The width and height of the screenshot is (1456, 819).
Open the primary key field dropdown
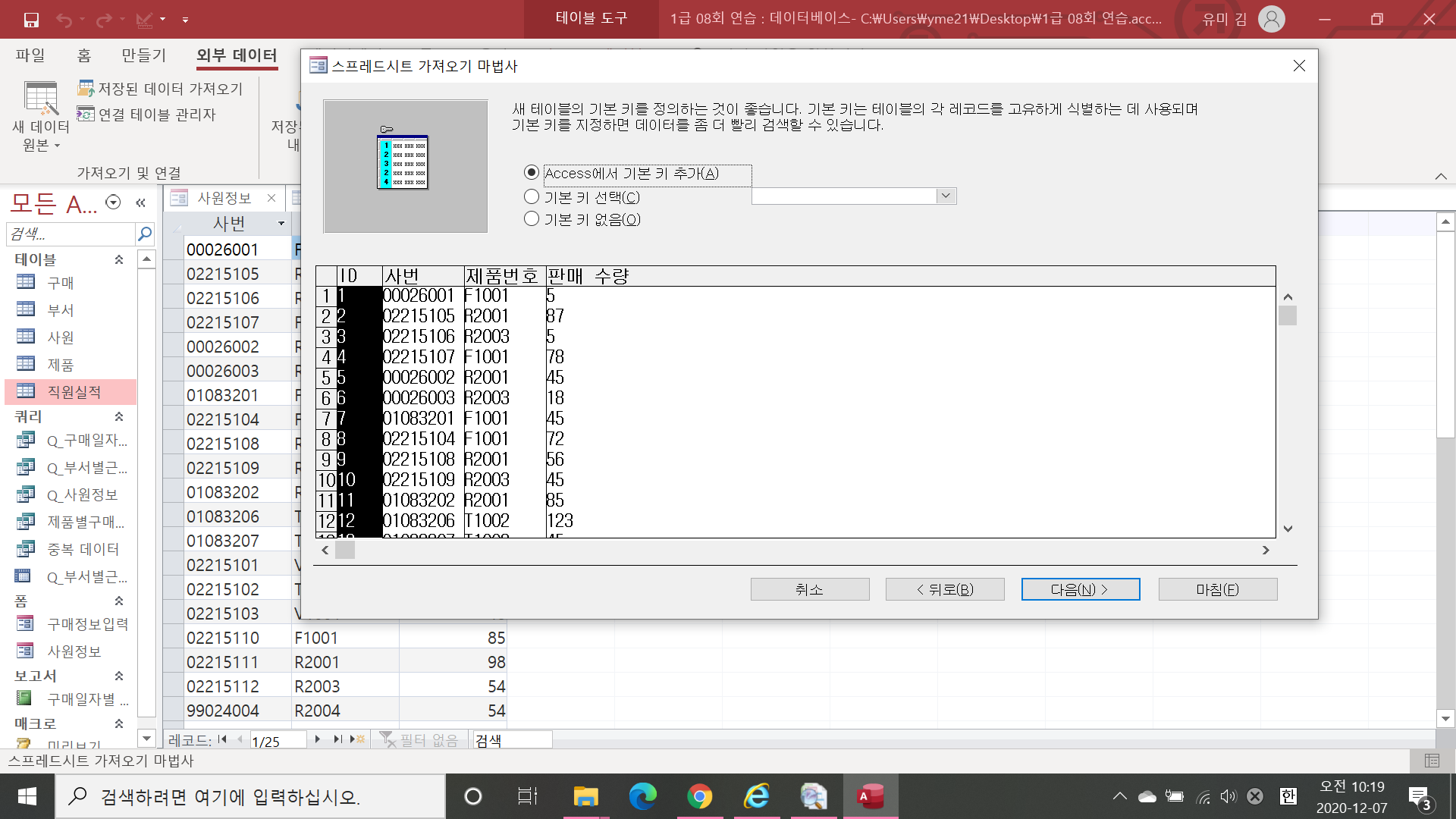(x=946, y=196)
